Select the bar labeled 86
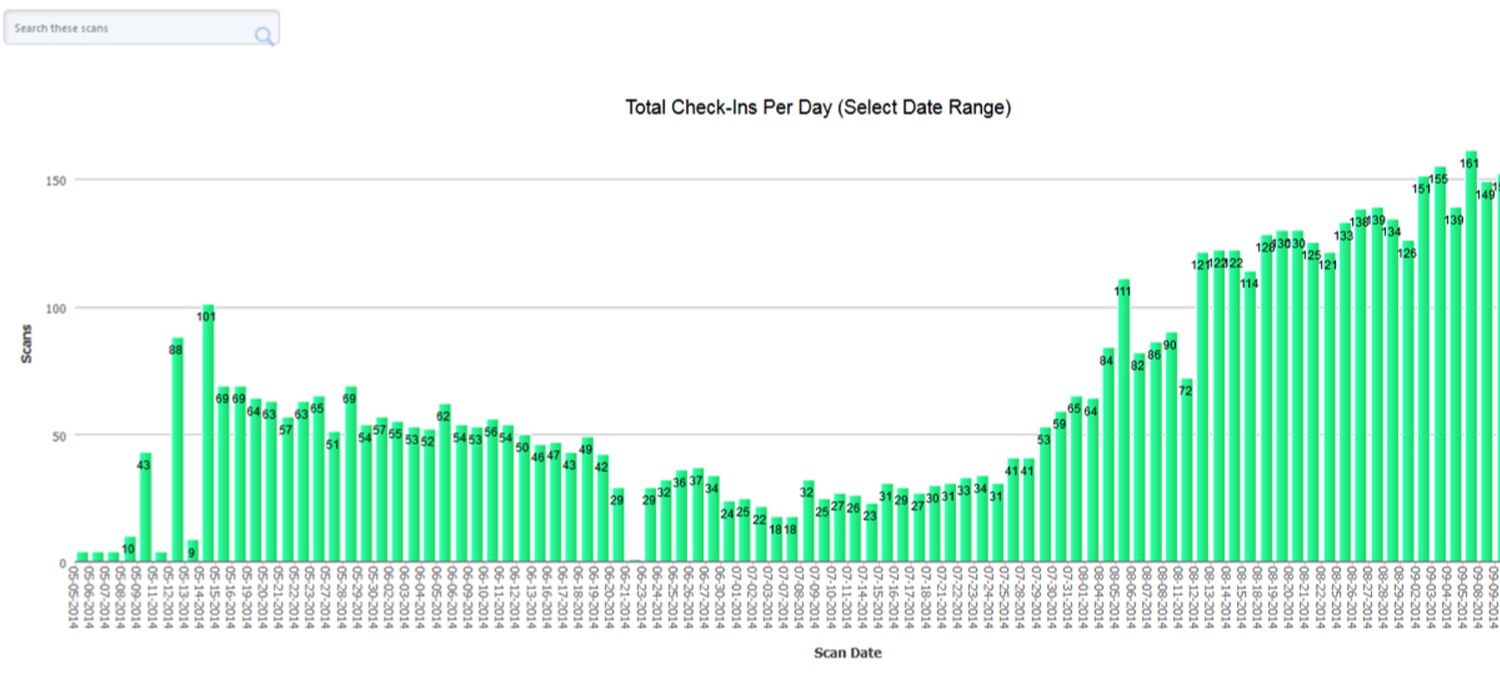The width and height of the screenshot is (1500, 674). [1155, 453]
